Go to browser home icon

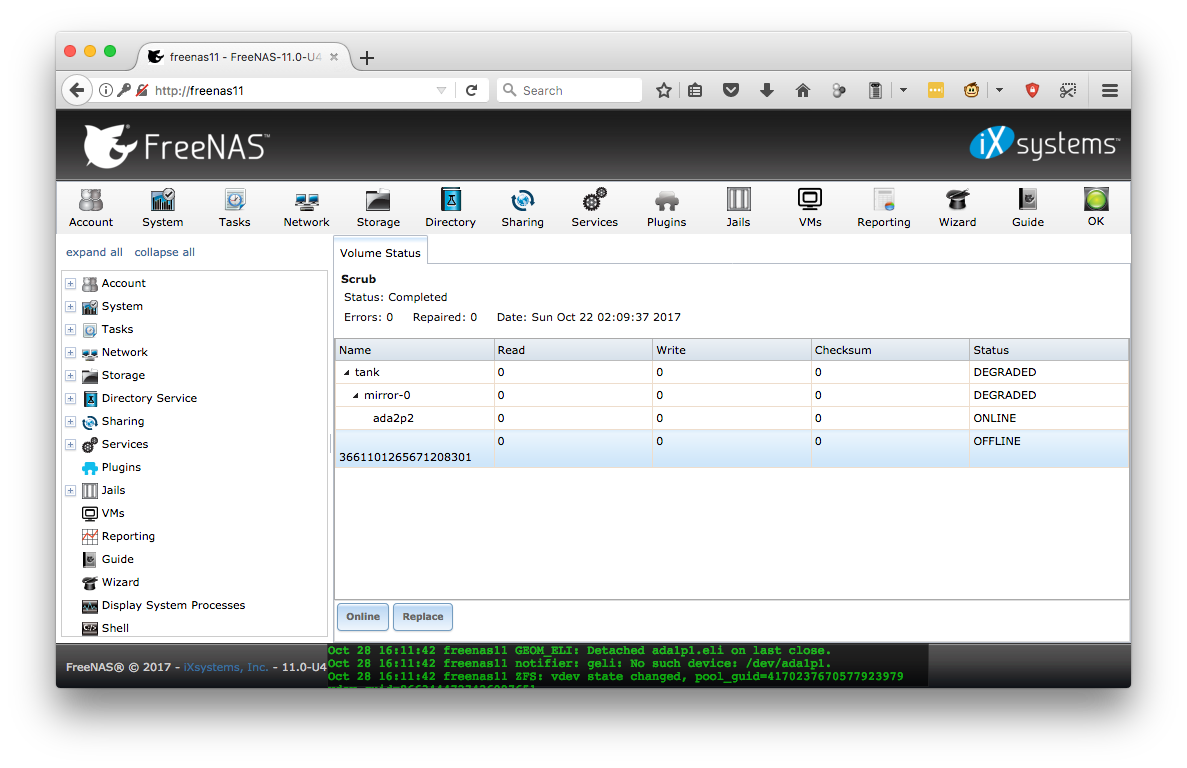click(802, 91)
